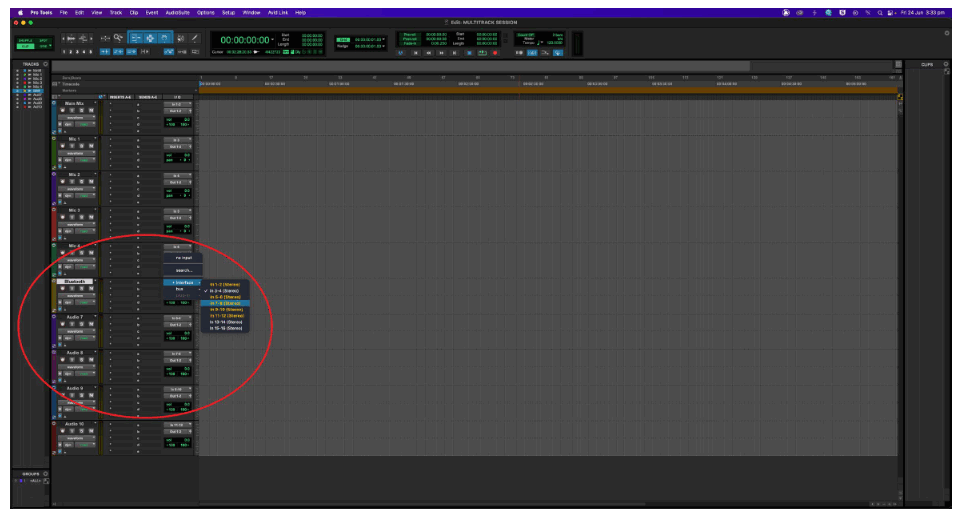The width and height of the screenshot is (958, 518).
Task: Enable Shuffle edit mode
Action: pyautogui.click(x=25, y=40)
